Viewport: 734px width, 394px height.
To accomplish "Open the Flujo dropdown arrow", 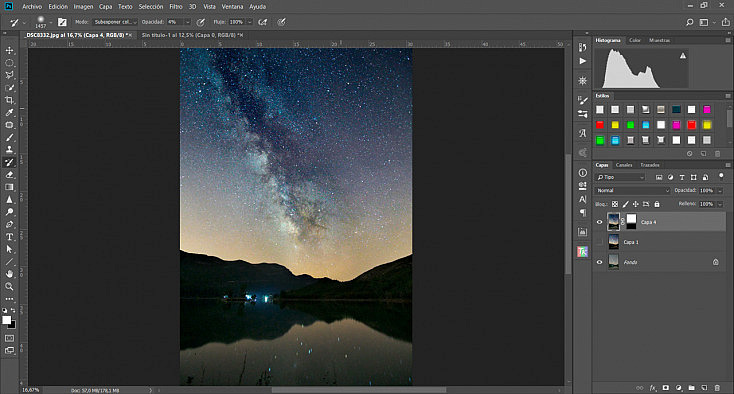I will pos(250,22).
